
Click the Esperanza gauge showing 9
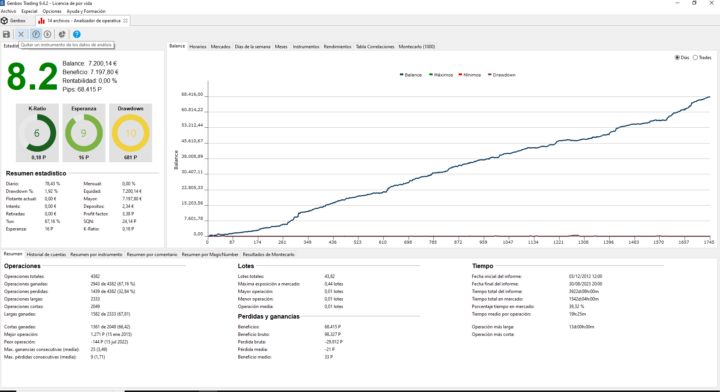84,133
